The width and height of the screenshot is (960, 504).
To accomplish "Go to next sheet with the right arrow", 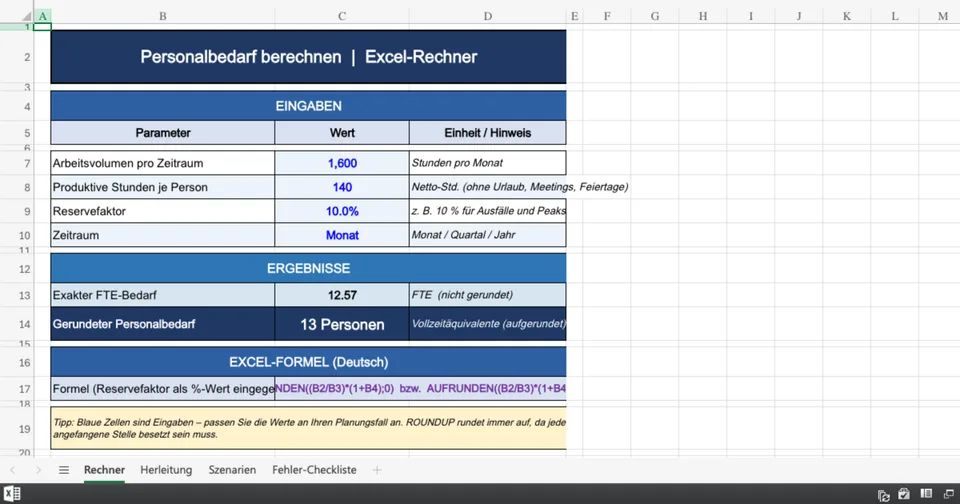I will coord(38,470).
